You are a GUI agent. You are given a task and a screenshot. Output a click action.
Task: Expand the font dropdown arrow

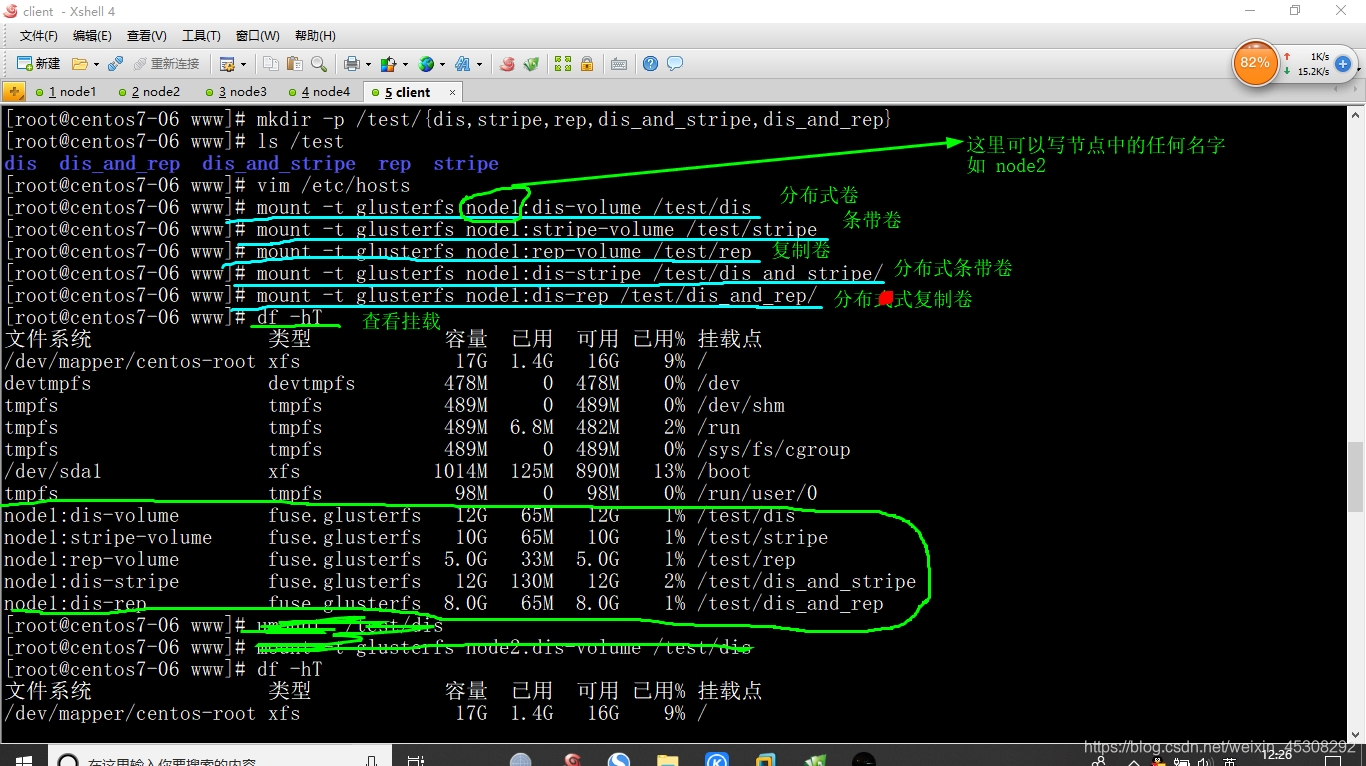(479, 64)
